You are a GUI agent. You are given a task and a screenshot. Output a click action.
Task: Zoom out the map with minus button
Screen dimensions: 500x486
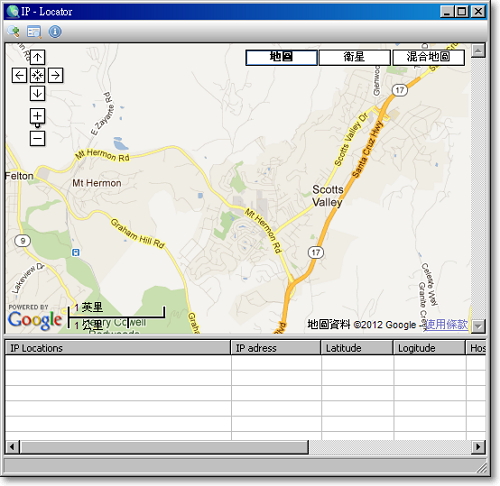pyautogui.click(x=37, y=138)
